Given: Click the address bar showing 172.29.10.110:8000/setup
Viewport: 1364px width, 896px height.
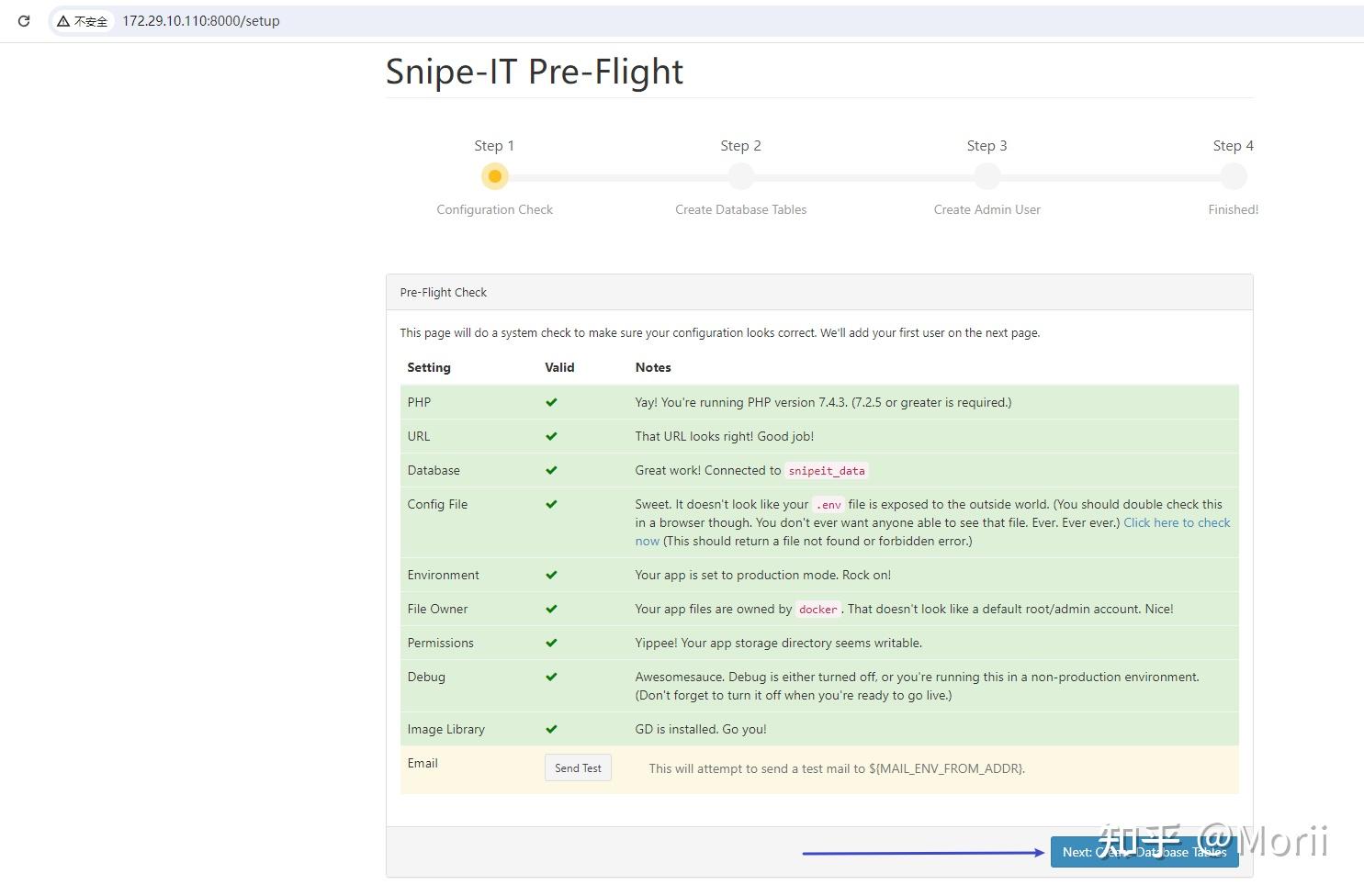Looking at the screenshot, I should tap(201, 20).
